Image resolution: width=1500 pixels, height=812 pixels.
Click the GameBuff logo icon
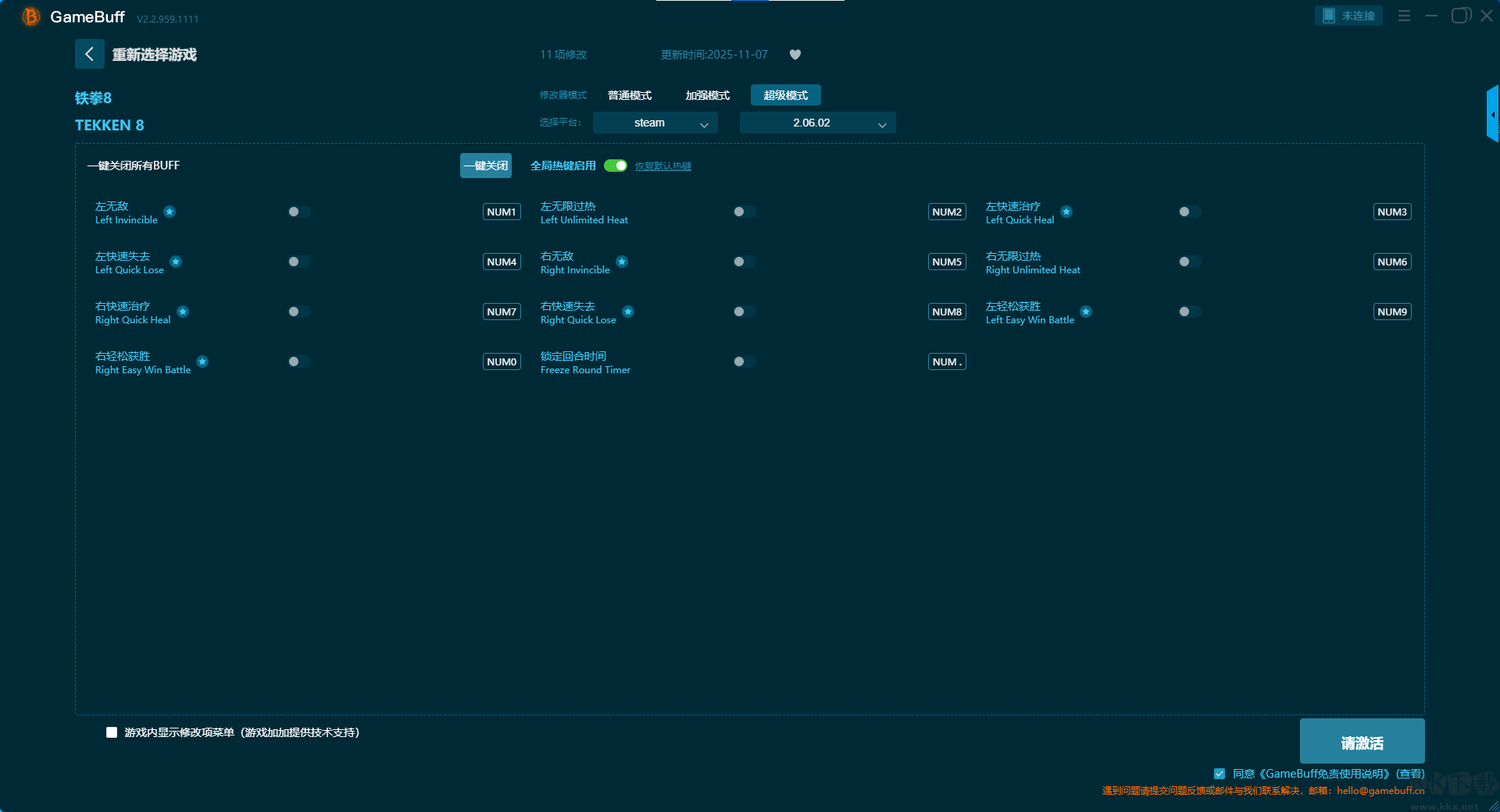(31, 16)
